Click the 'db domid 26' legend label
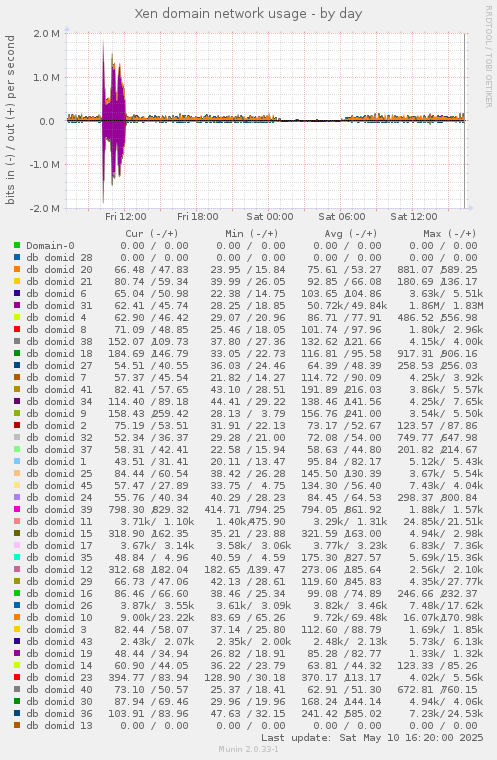The image size is (497, 760). 59,605
